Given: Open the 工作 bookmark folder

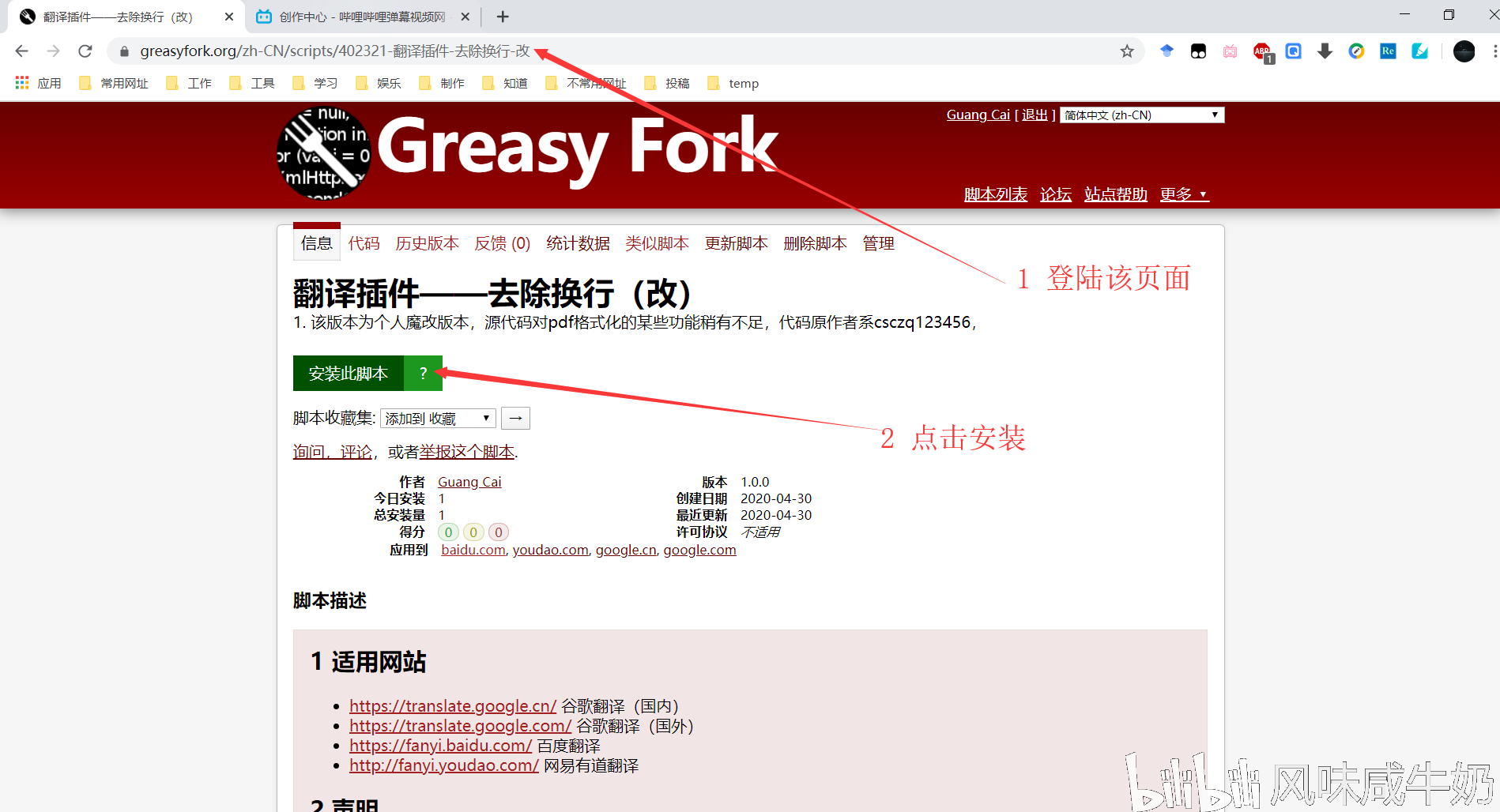Looking at the screenshot, I should [189, 83].
